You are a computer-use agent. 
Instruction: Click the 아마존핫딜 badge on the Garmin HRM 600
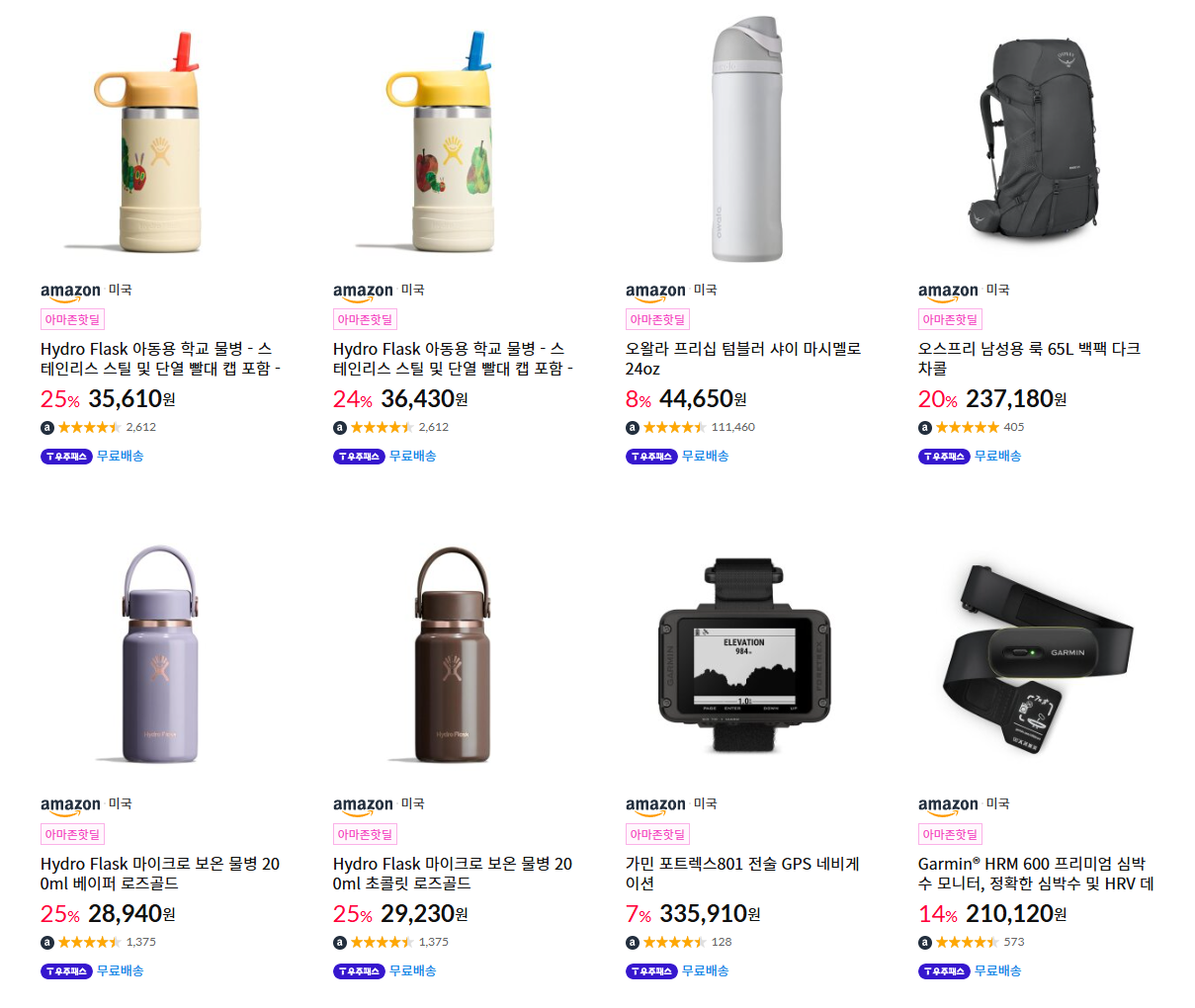tap(950, 834)
